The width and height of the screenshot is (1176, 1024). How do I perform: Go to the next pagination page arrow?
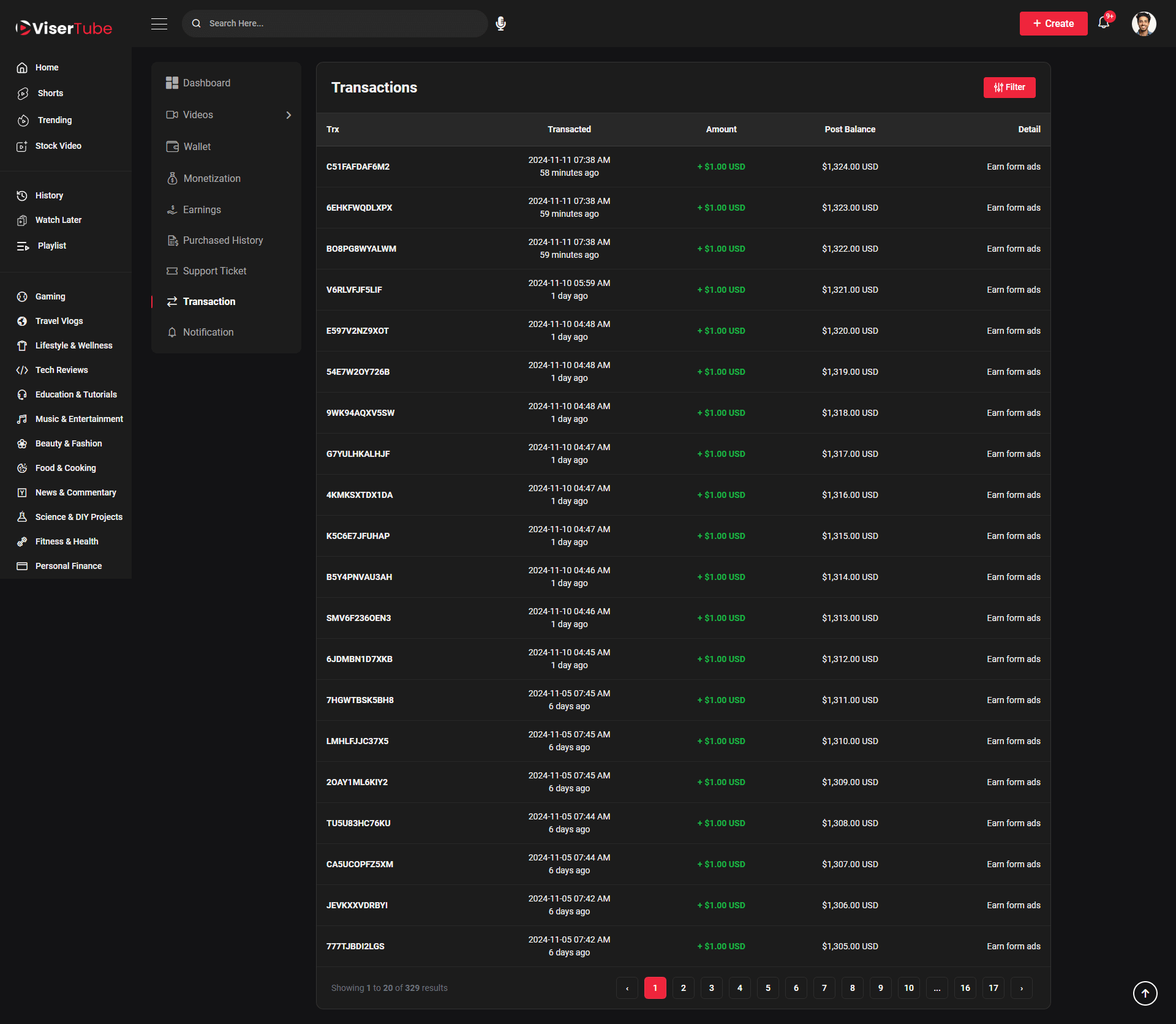pos(1021,988)
